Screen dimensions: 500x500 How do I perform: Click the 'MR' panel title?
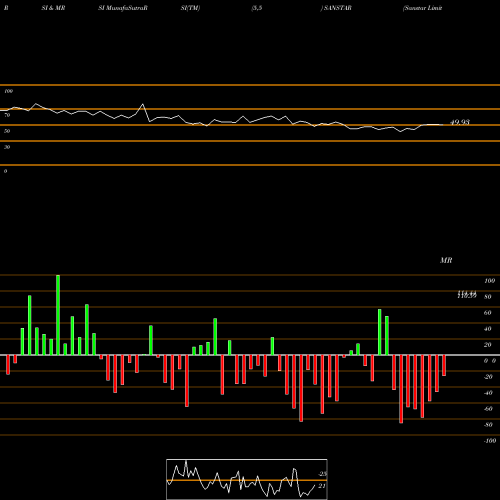click(x=446, y=260)
